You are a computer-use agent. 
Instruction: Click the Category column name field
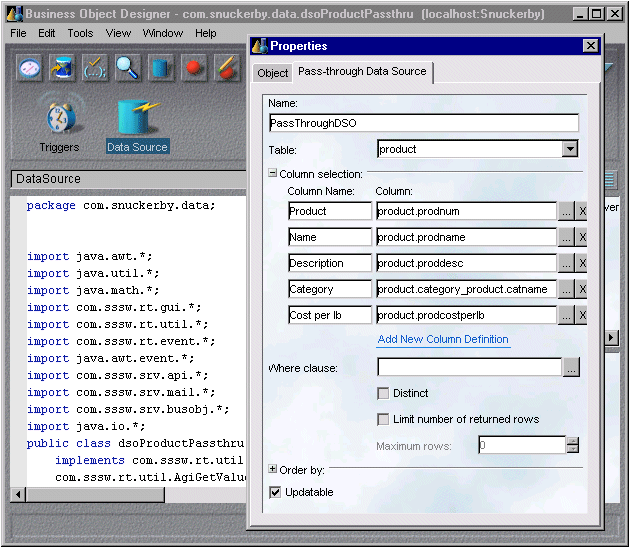(x=330, y=289)
